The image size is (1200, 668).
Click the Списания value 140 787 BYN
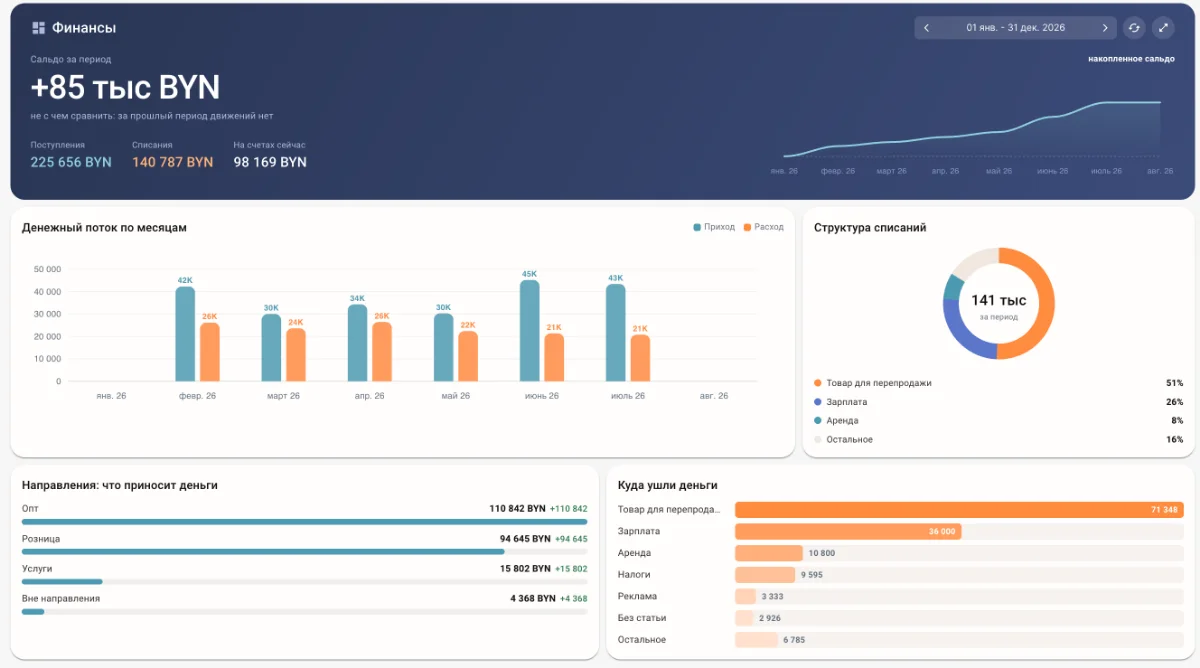coord(173,162)
